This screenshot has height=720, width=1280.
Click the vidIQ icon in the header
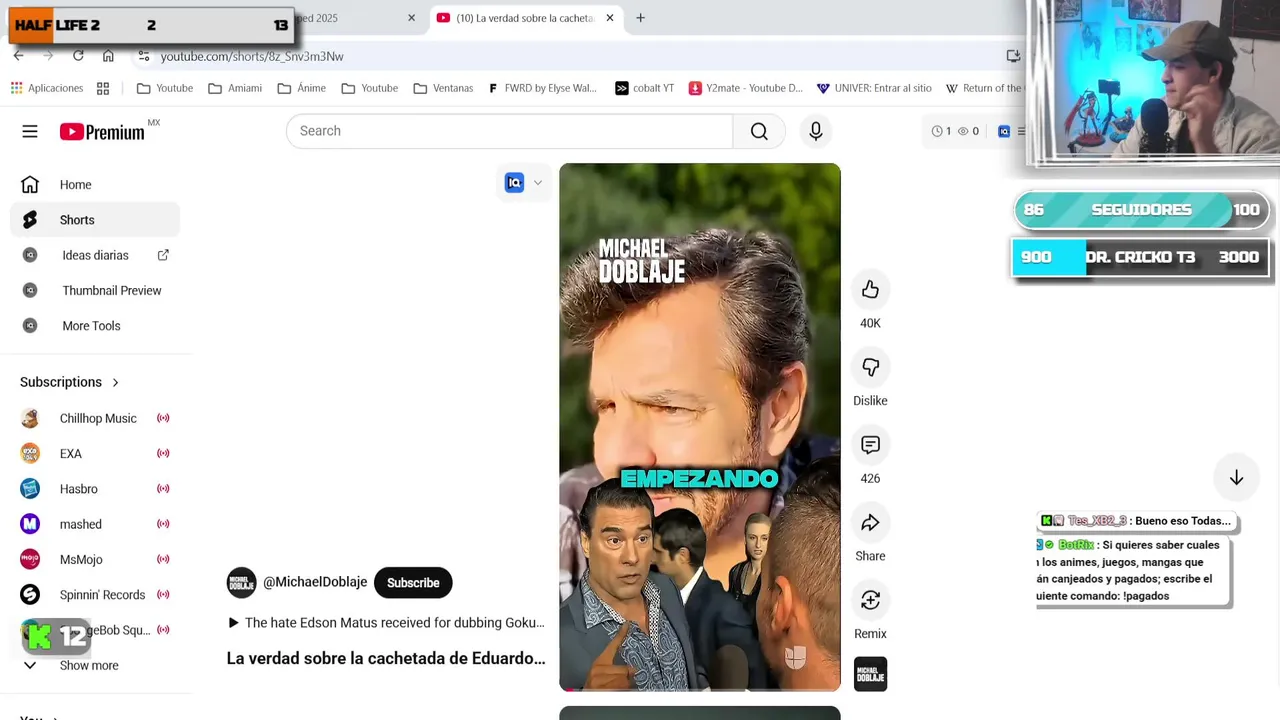(1004, 131)
